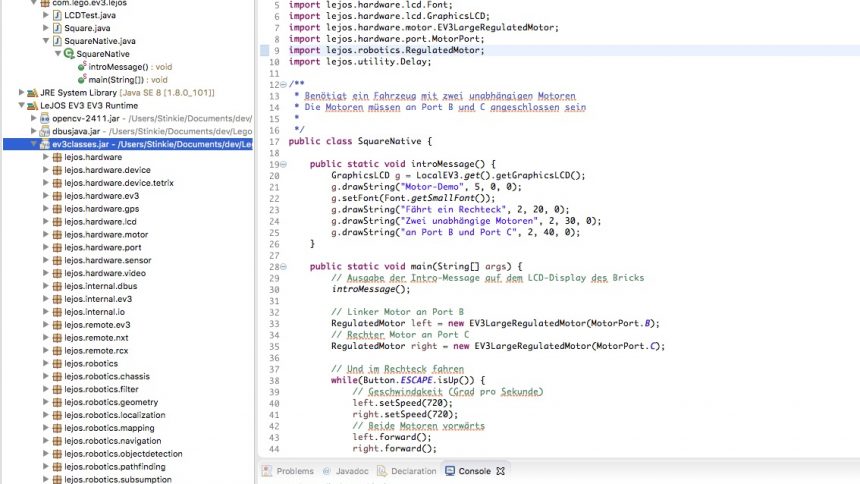The width and height of the screenshot is (860, 484).
Task: Select lejos.hardware.gps package row
Action: click(101, 209)
